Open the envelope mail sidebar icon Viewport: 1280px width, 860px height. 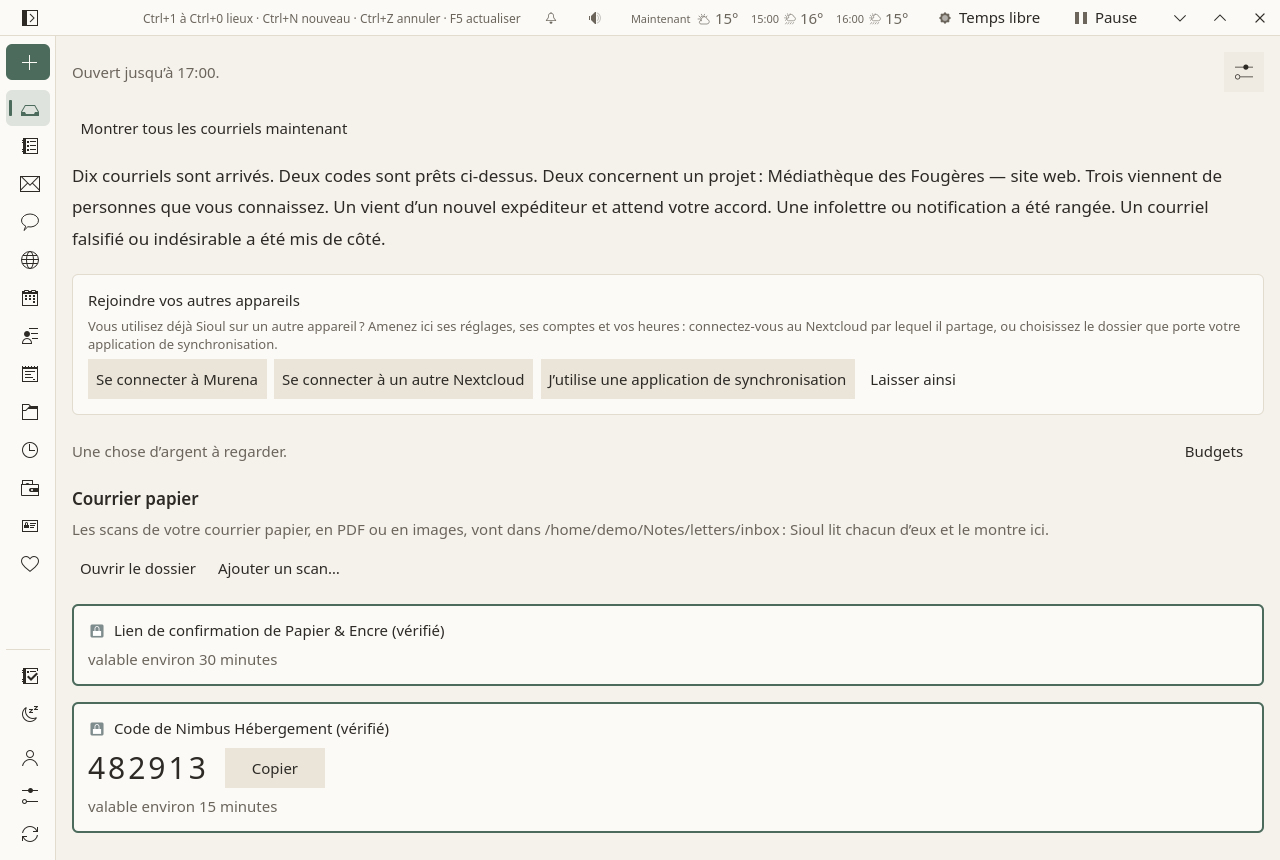[x=30, y=184]
